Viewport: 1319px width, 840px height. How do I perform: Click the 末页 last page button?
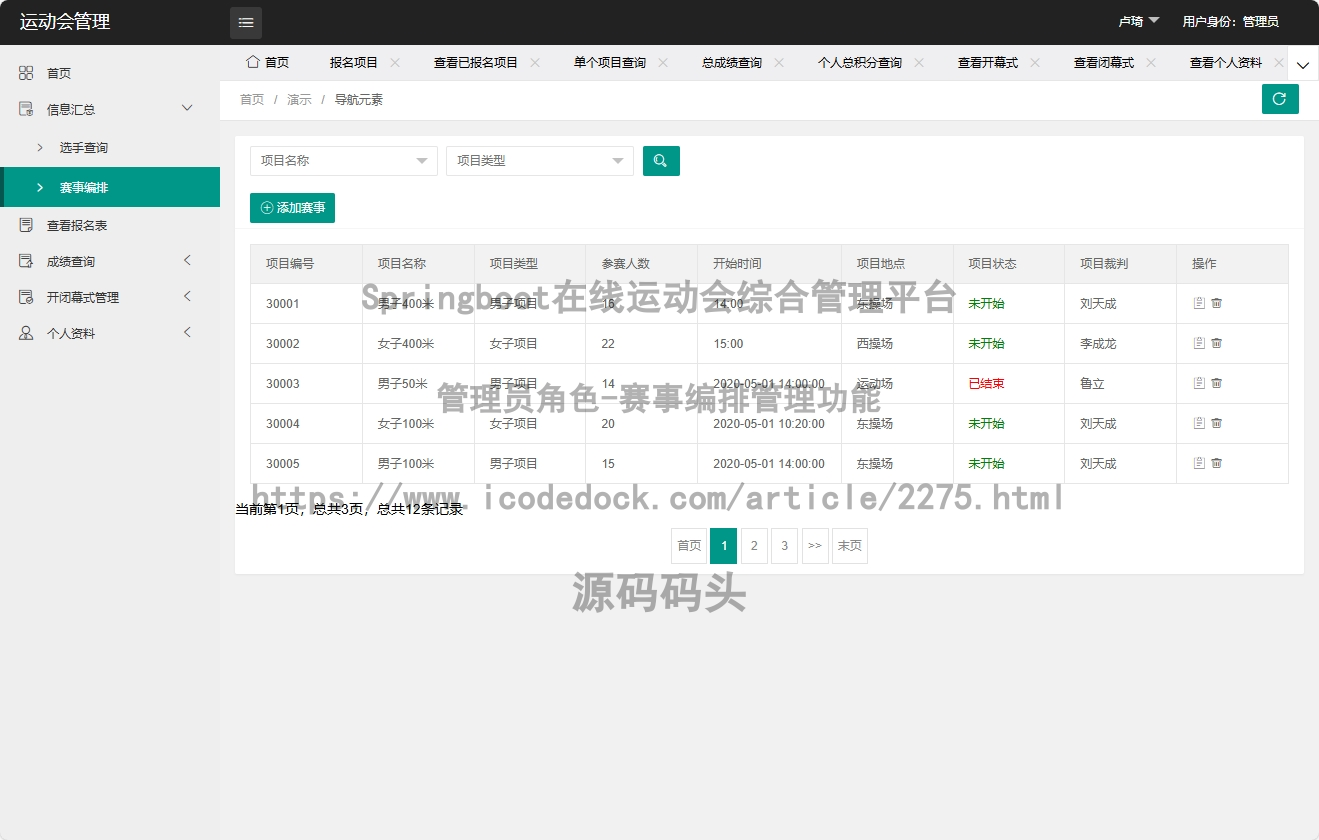(x=850, y=546)
